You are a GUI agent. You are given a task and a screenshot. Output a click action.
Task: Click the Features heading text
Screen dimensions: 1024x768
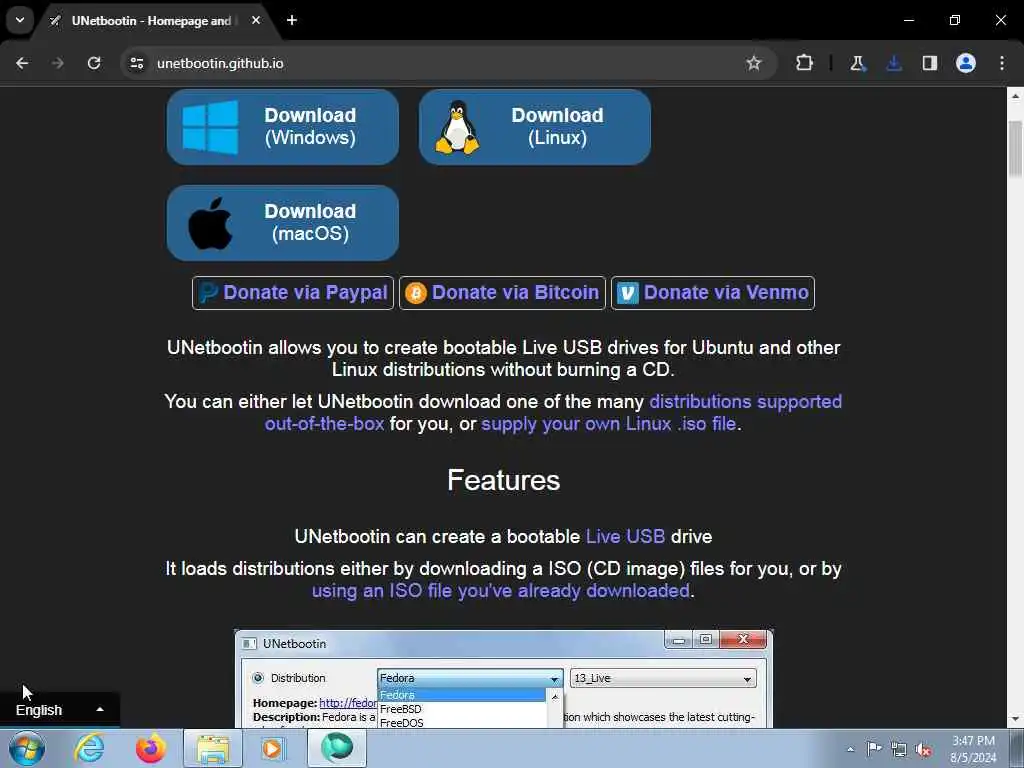[x=504, y=480]
